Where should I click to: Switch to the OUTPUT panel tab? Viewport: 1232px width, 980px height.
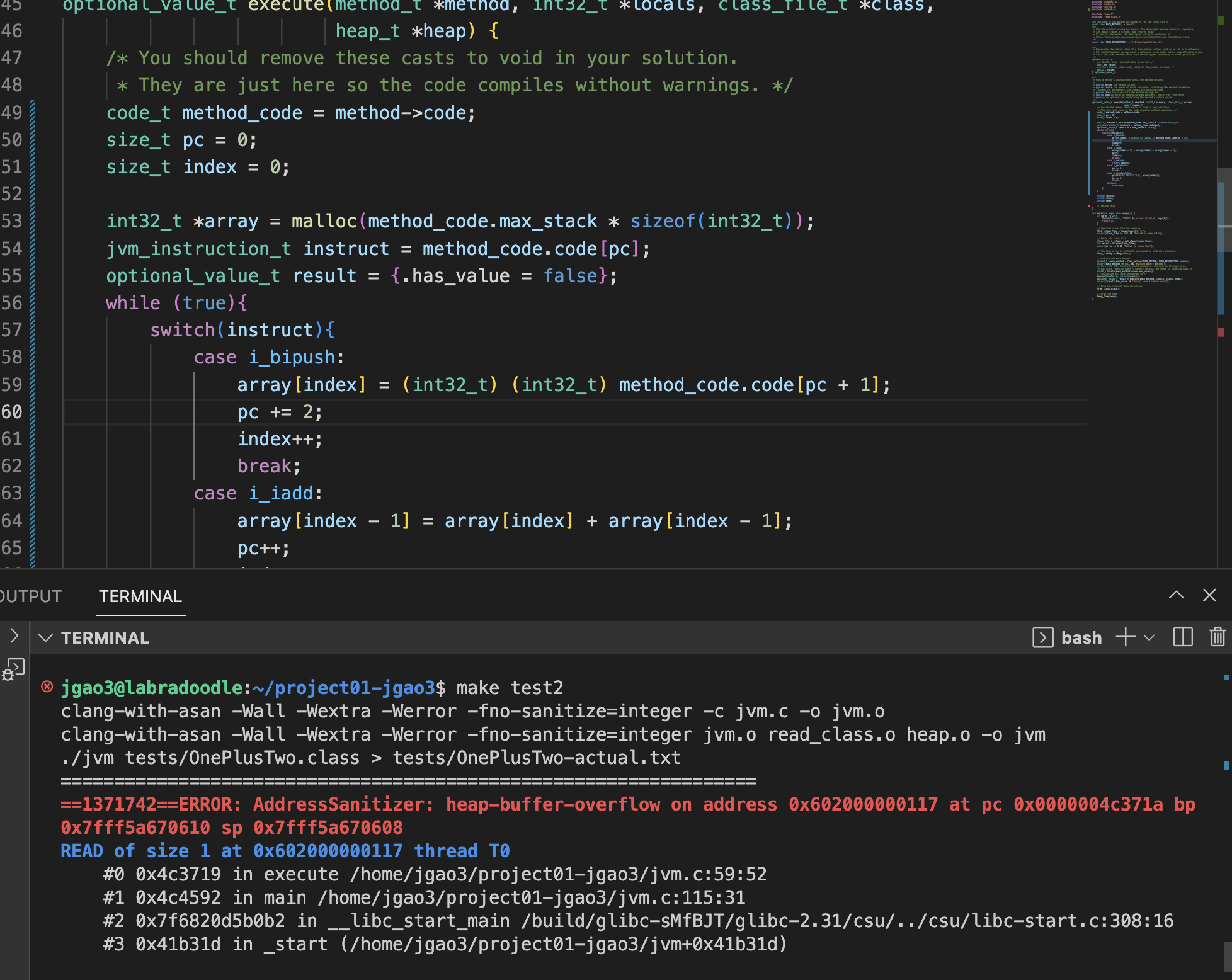[30, 596]
